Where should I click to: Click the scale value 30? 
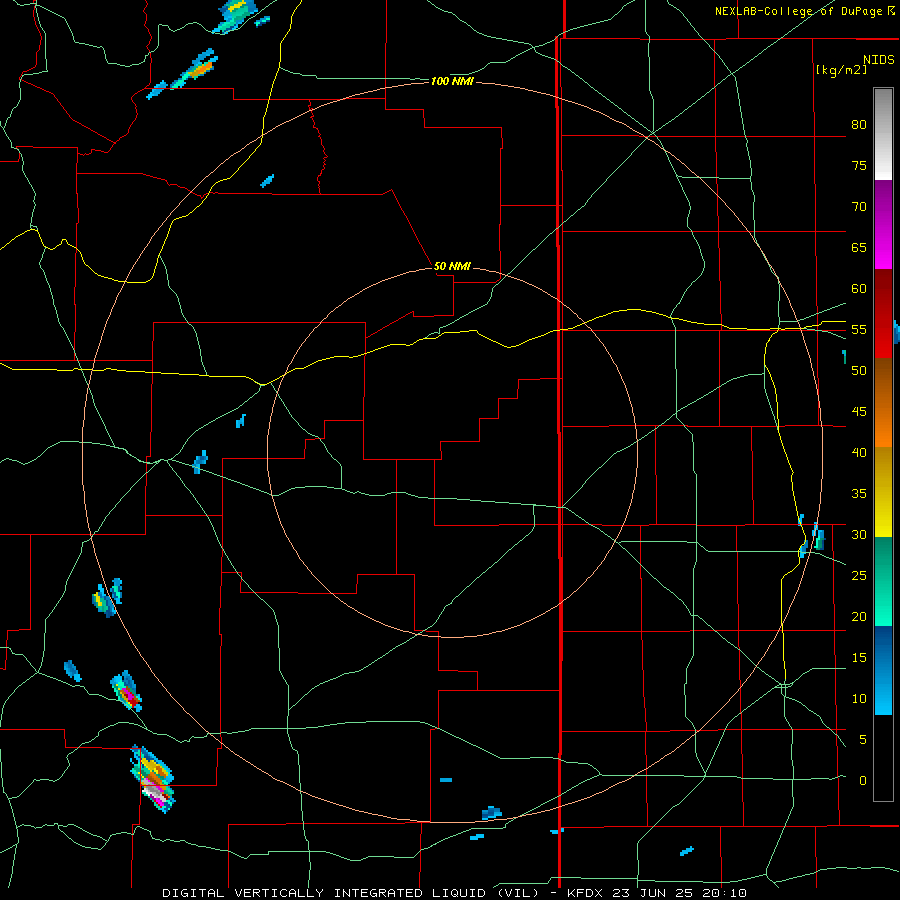pyautogui.click(x=859, y=535)
